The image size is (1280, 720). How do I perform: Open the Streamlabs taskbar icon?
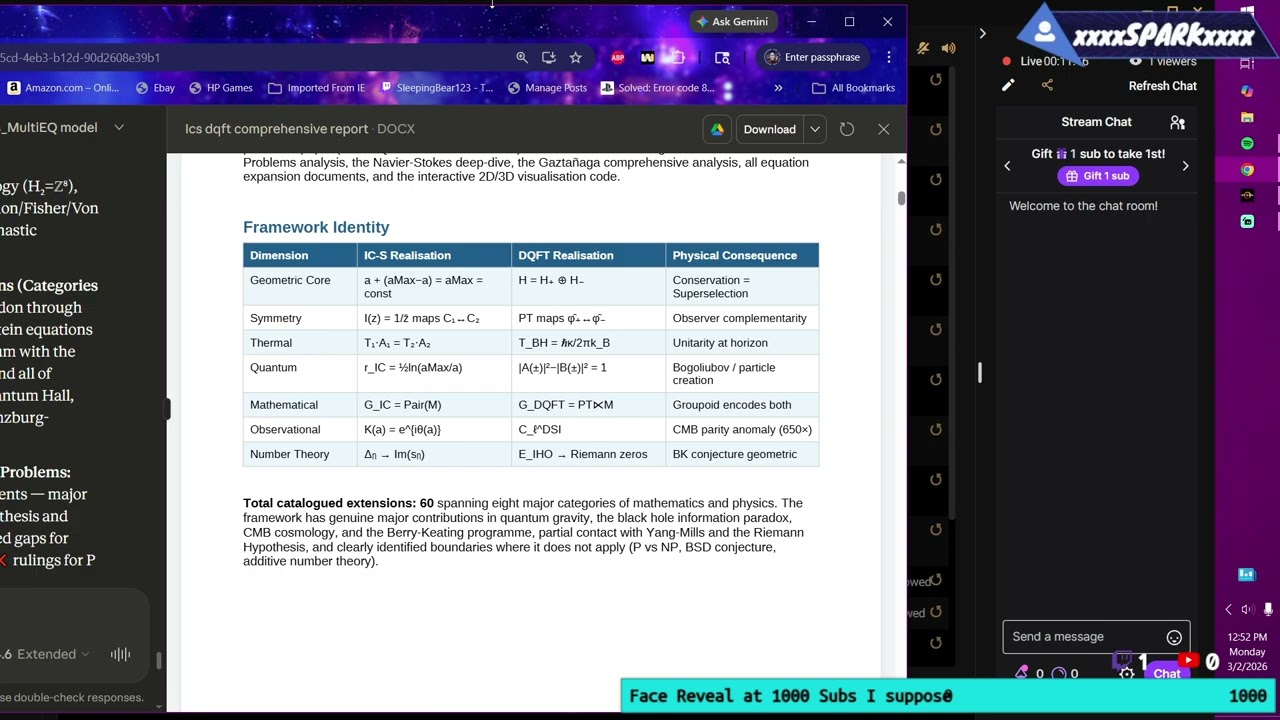tap(1247, 222)
